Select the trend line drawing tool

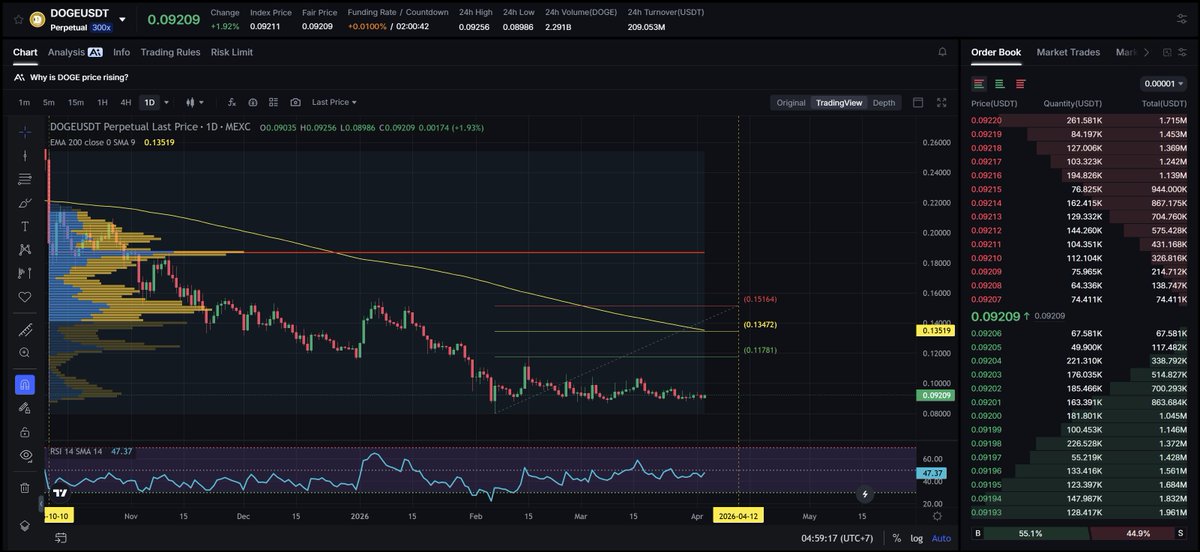point(25,155)
